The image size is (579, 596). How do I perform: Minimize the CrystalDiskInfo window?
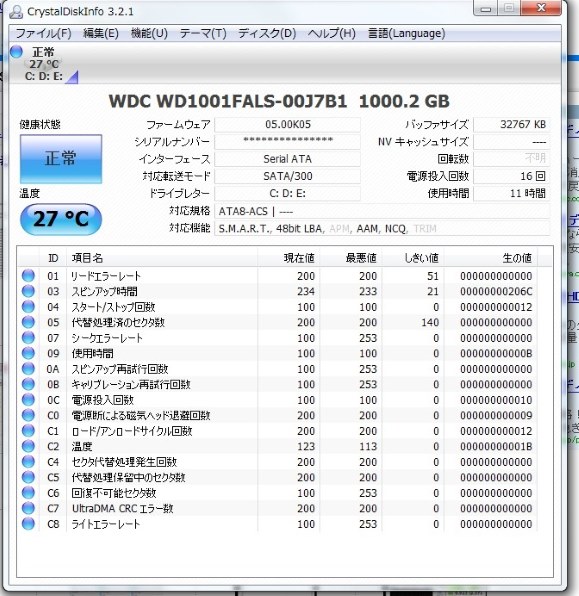[x=485, y=8]
